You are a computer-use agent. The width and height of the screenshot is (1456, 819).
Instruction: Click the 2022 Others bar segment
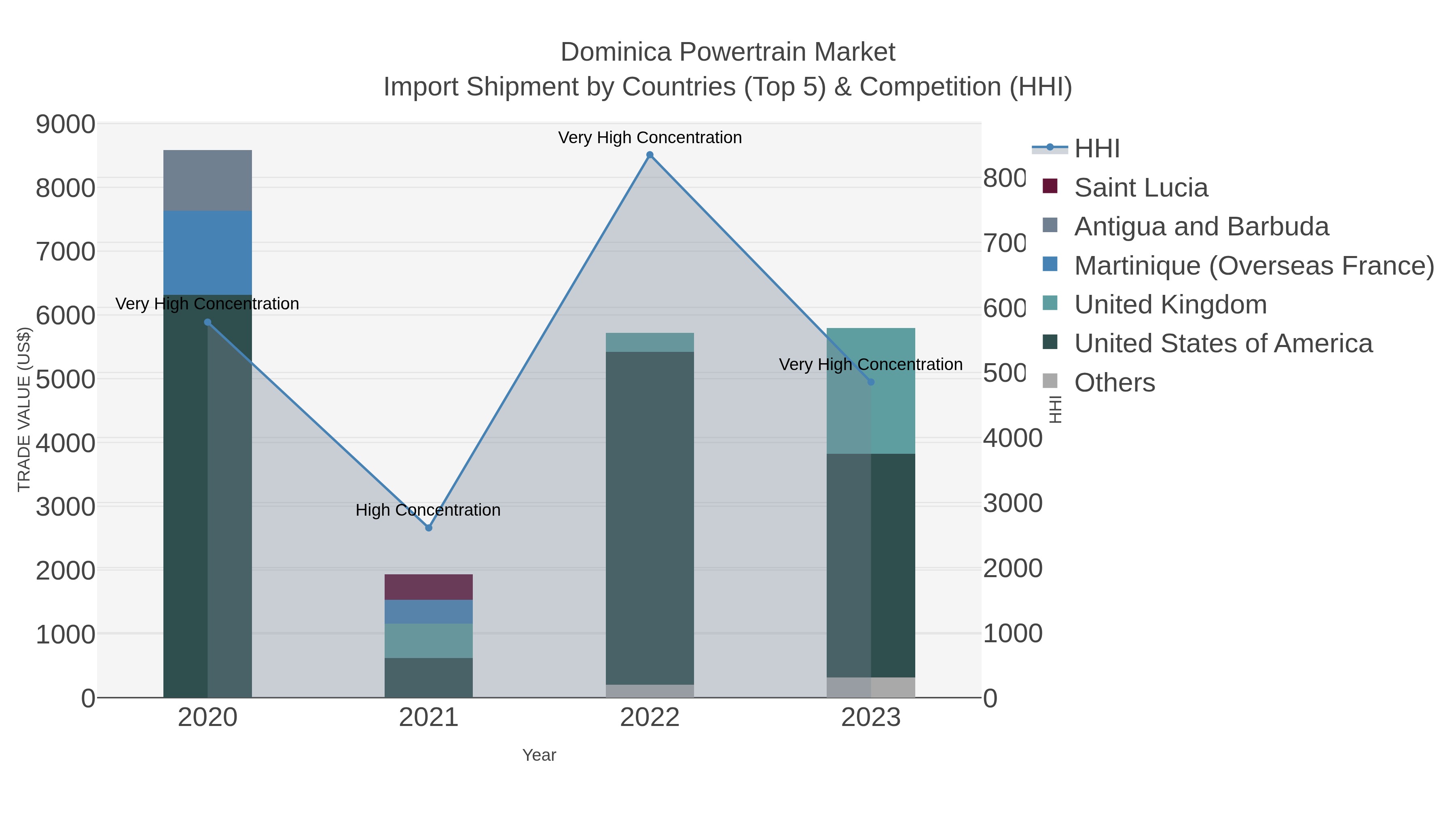click(x=650, y=691)
